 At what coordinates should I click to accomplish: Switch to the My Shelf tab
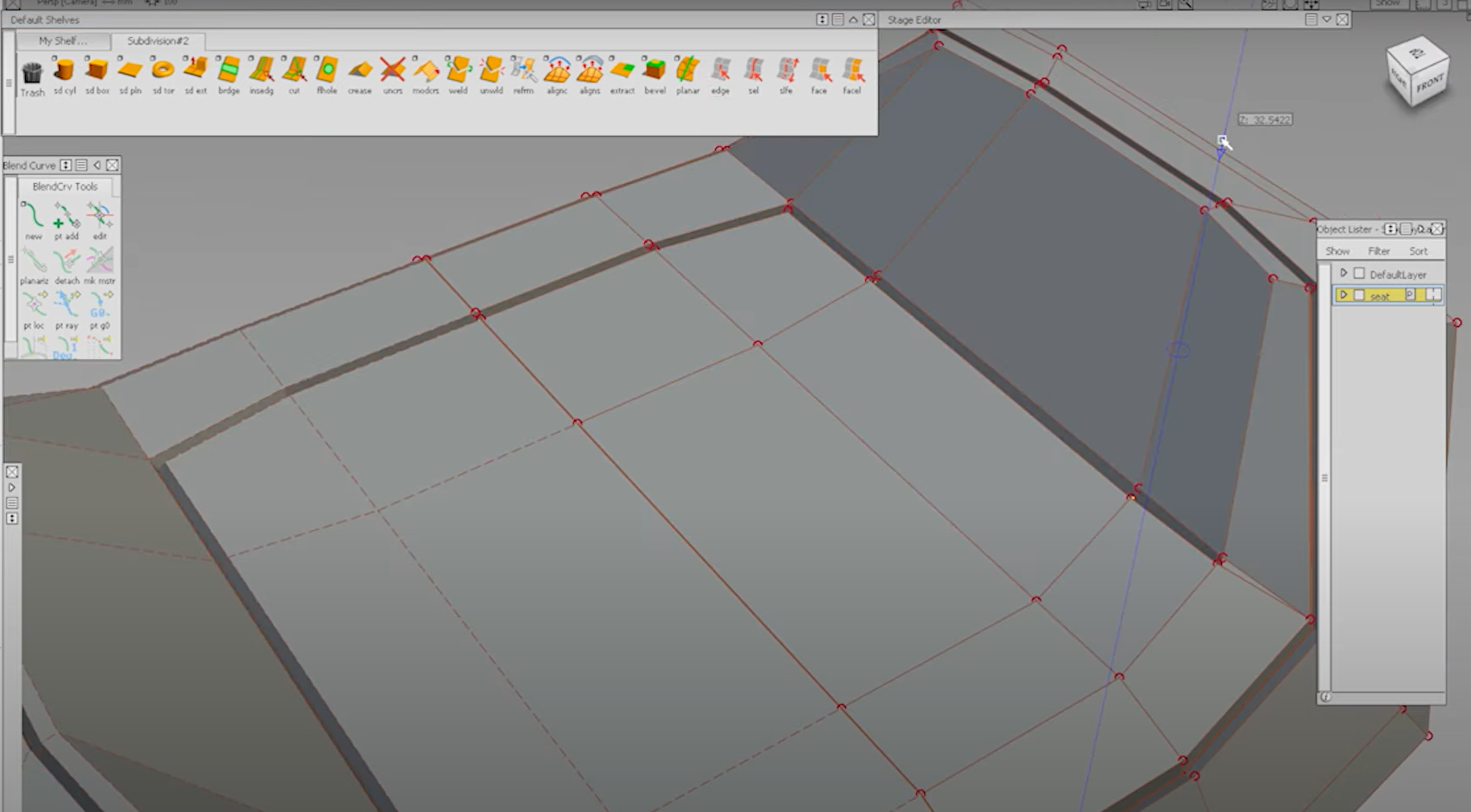(x=62, y=41)
